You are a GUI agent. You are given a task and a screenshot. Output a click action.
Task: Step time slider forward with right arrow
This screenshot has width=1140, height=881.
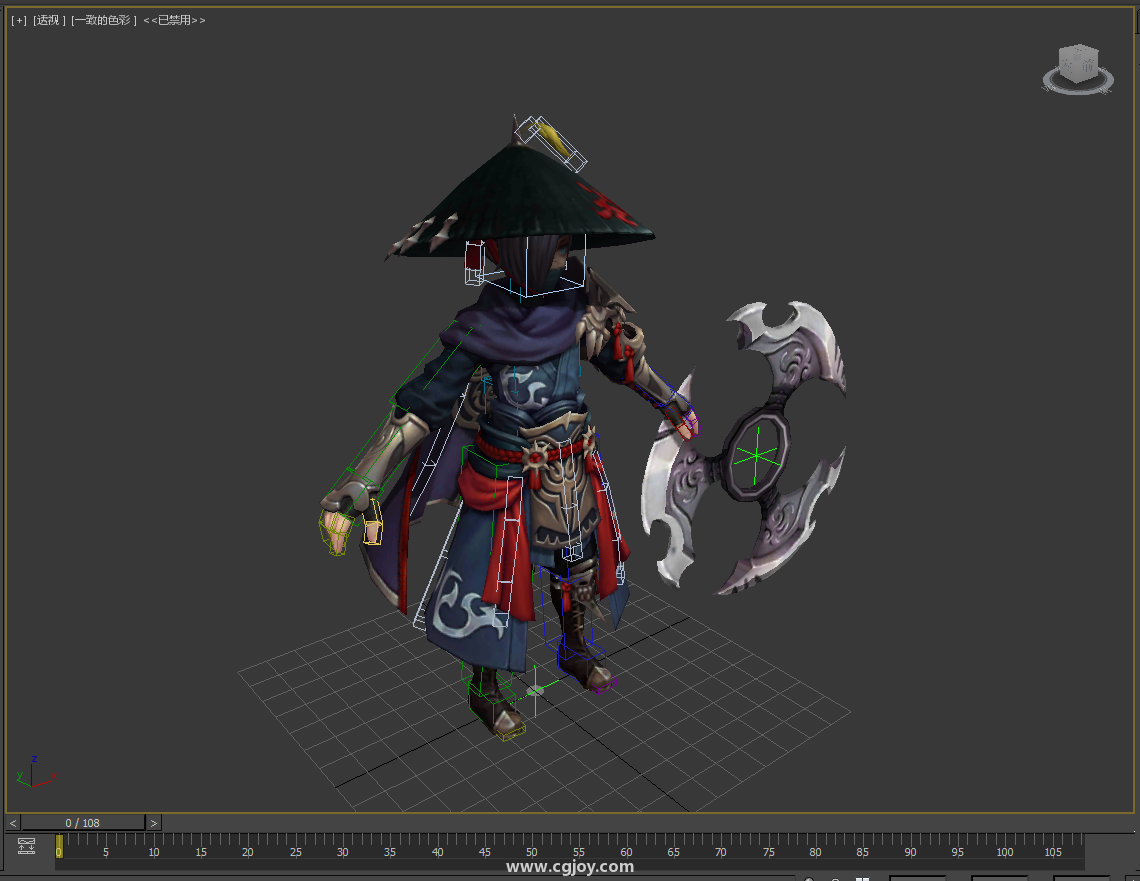click(153, 823)
